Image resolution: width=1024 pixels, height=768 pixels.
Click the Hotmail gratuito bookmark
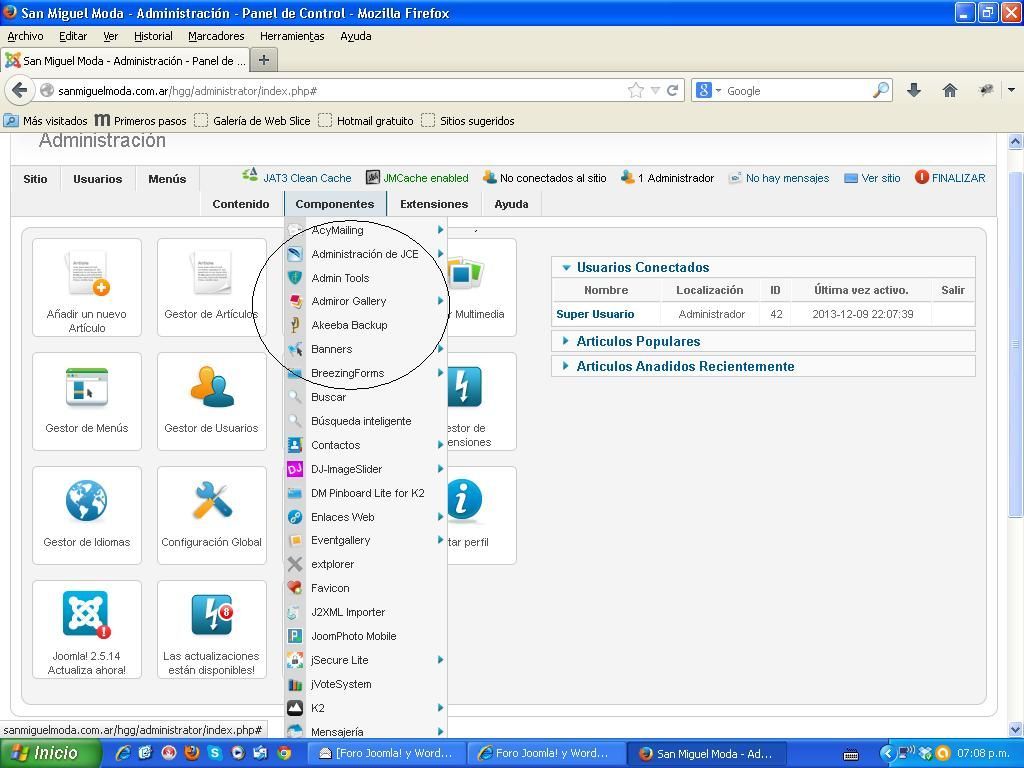click(366, 121)
